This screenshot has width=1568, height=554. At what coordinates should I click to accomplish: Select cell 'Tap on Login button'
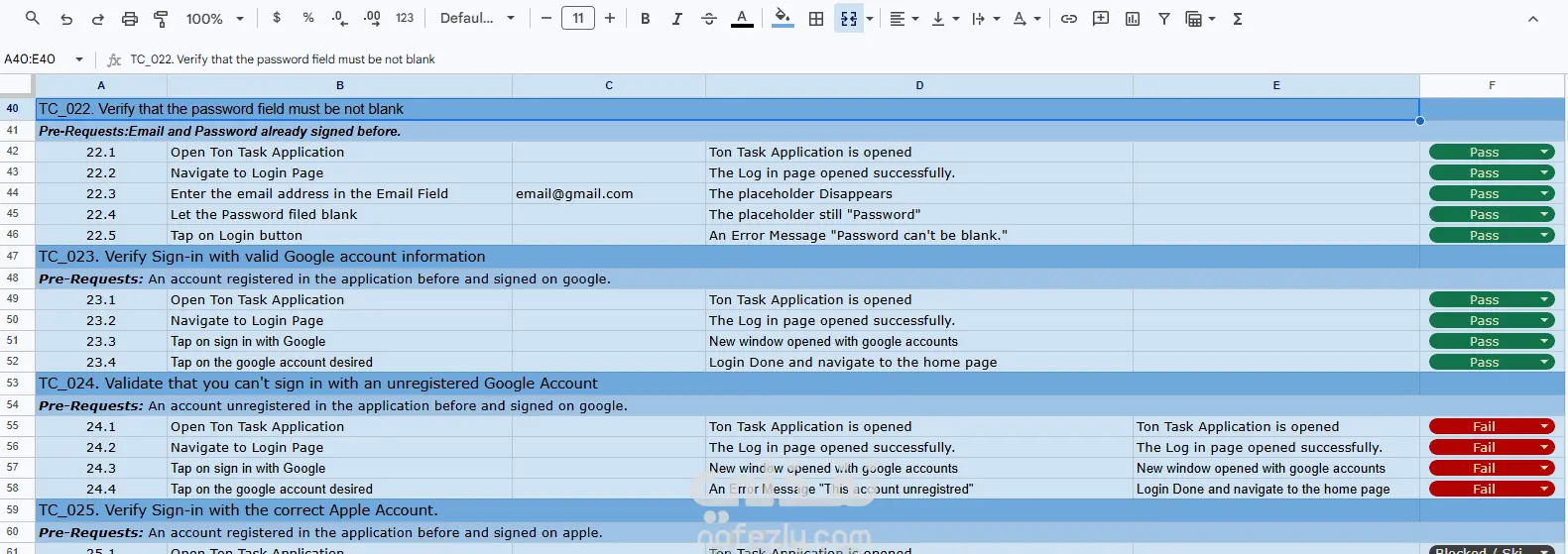(339, 235)
